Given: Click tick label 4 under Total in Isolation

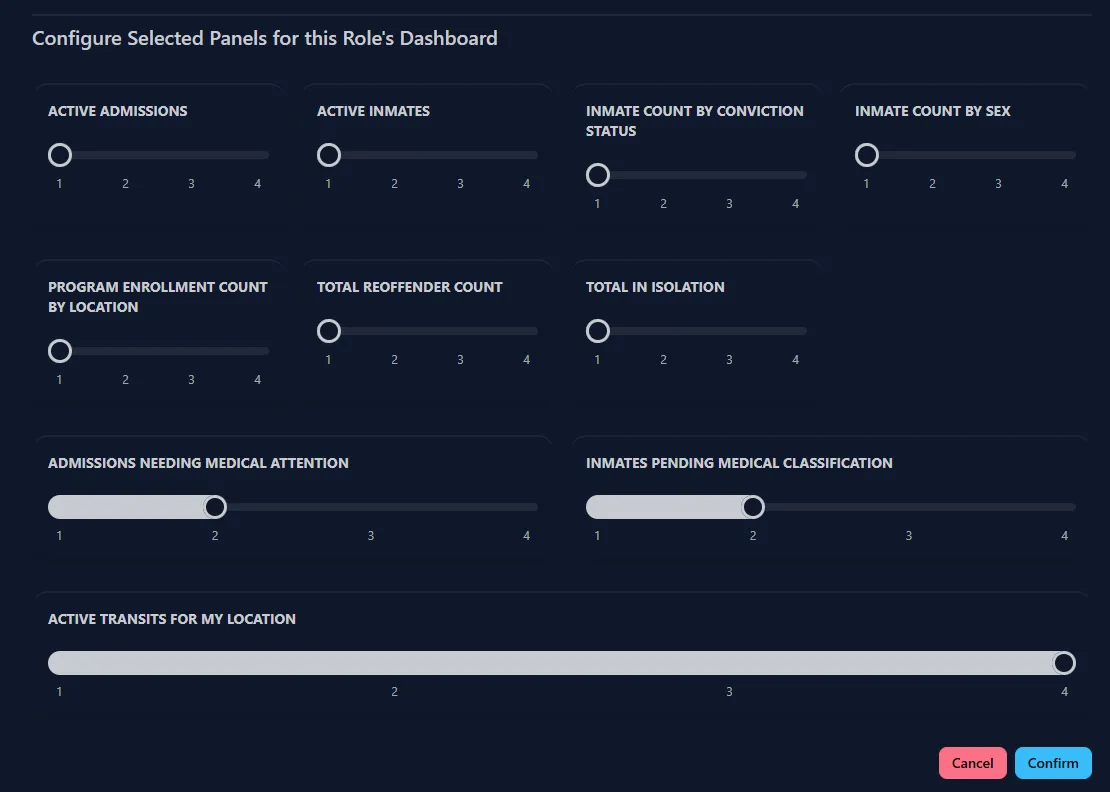Looking at the screenshot, I should click(x=796, y=360).
